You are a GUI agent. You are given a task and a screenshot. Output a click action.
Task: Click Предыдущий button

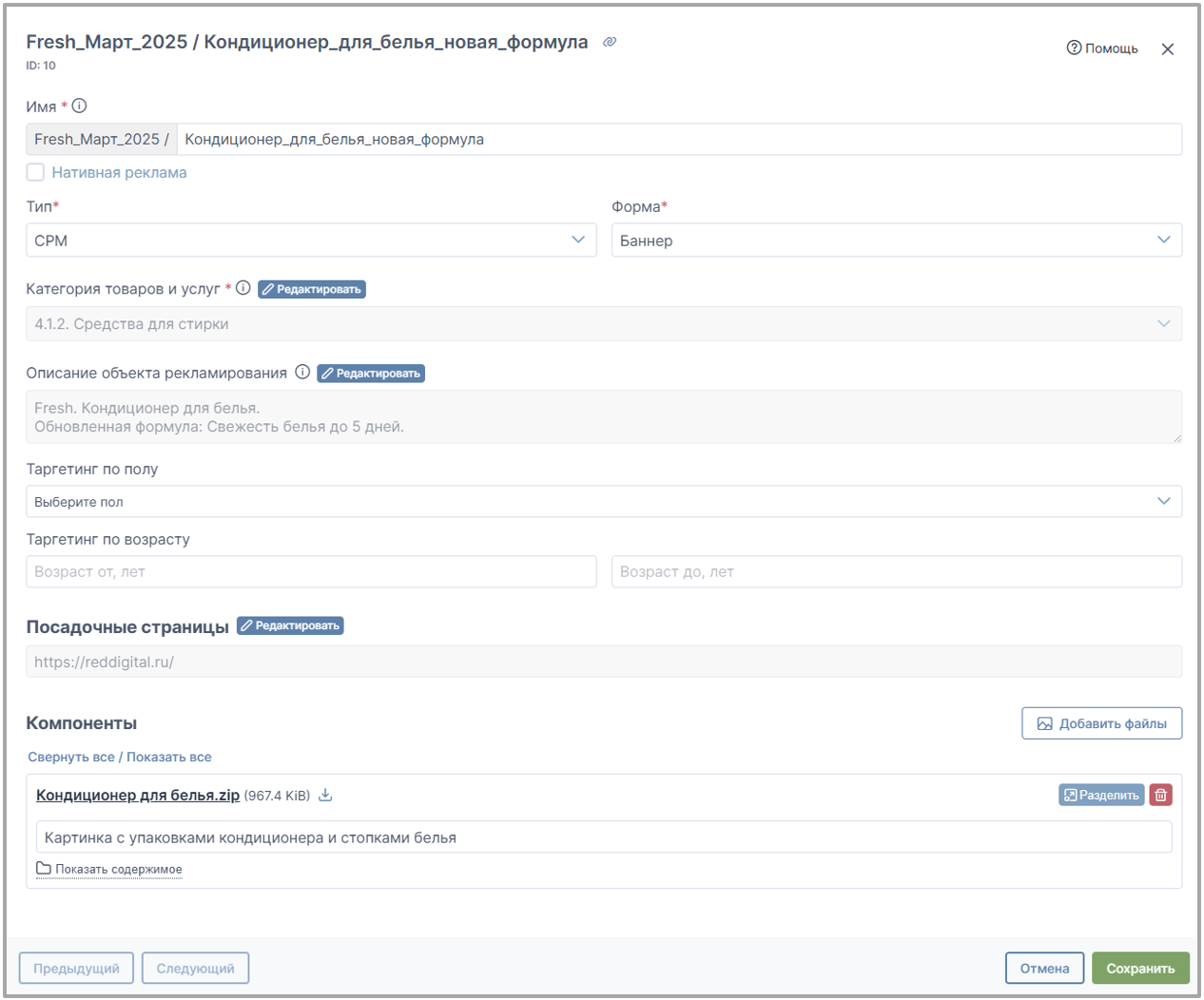tap(76, 969)
